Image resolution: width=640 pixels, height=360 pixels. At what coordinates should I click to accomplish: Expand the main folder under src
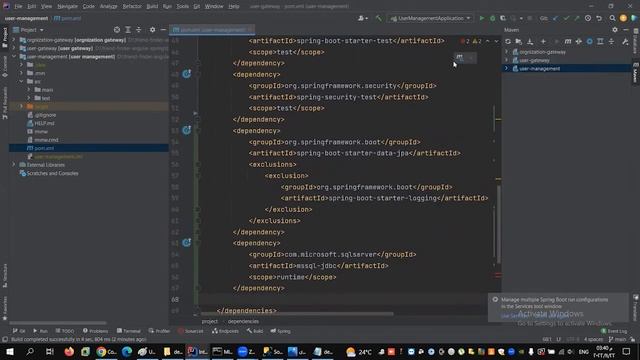[29, 90]
